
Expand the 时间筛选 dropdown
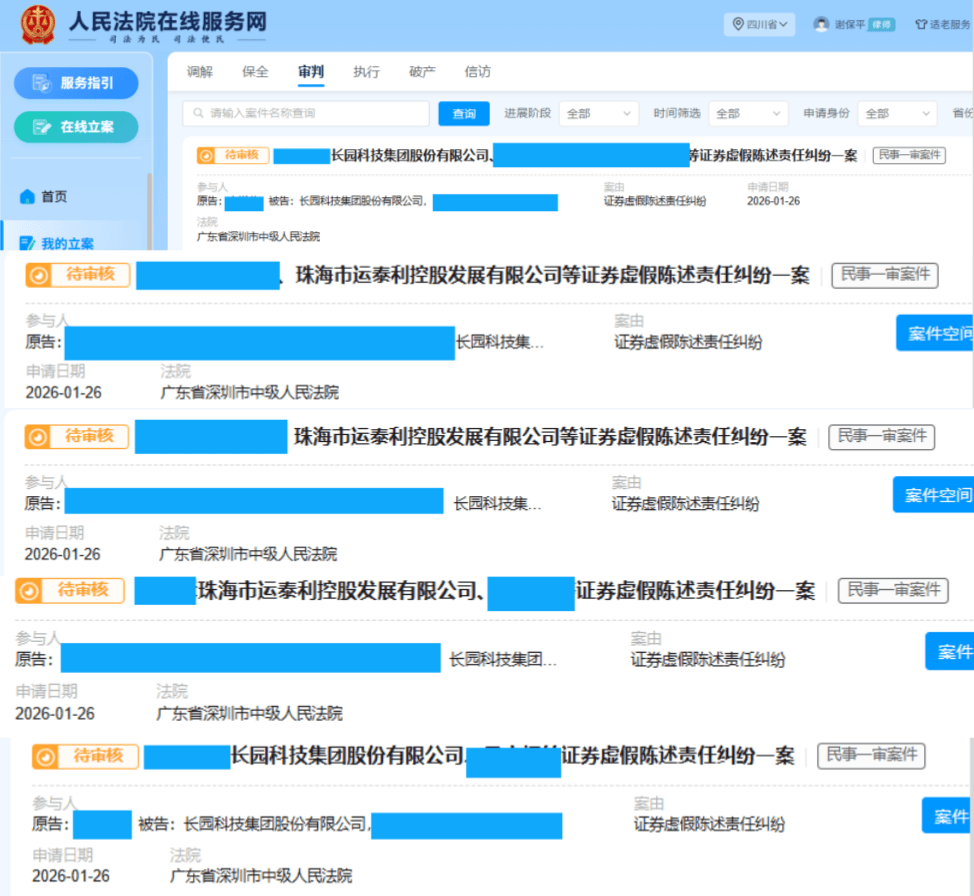[x=747, y=114]
